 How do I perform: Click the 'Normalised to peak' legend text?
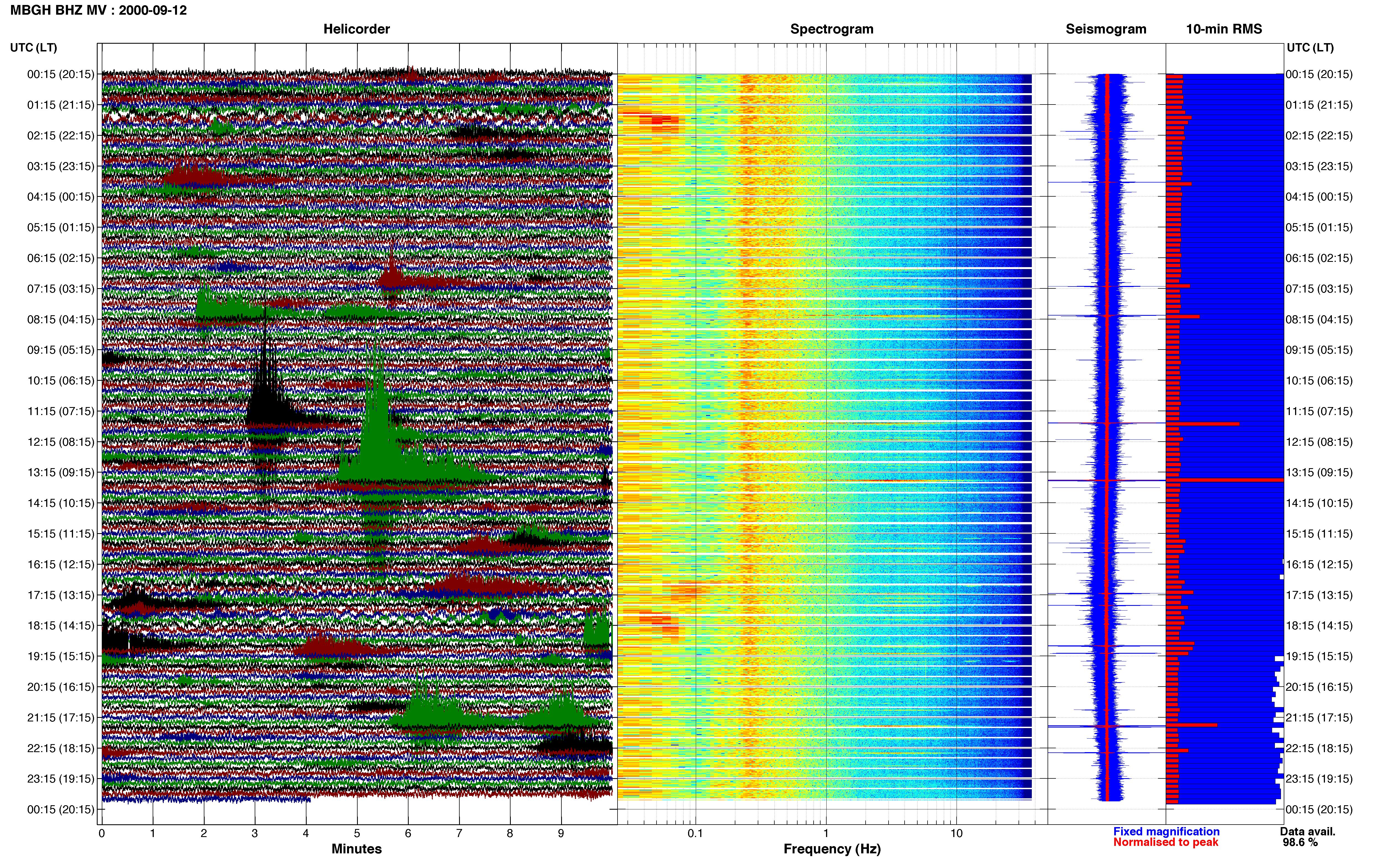[x=1165, y=842]
